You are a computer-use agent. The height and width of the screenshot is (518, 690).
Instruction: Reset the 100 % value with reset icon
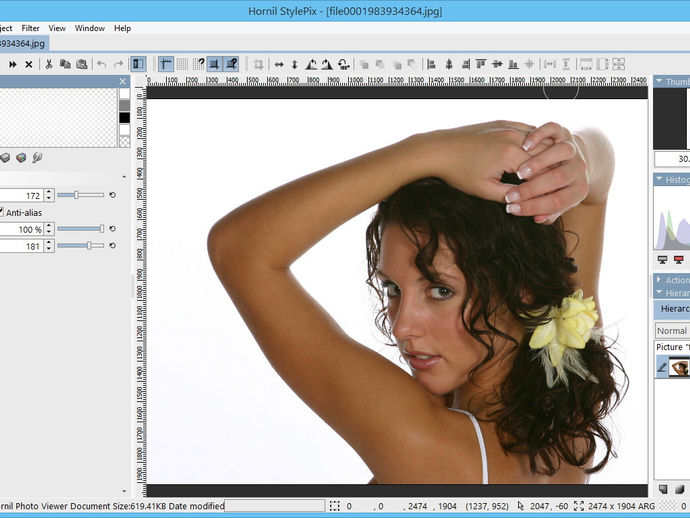113,229
